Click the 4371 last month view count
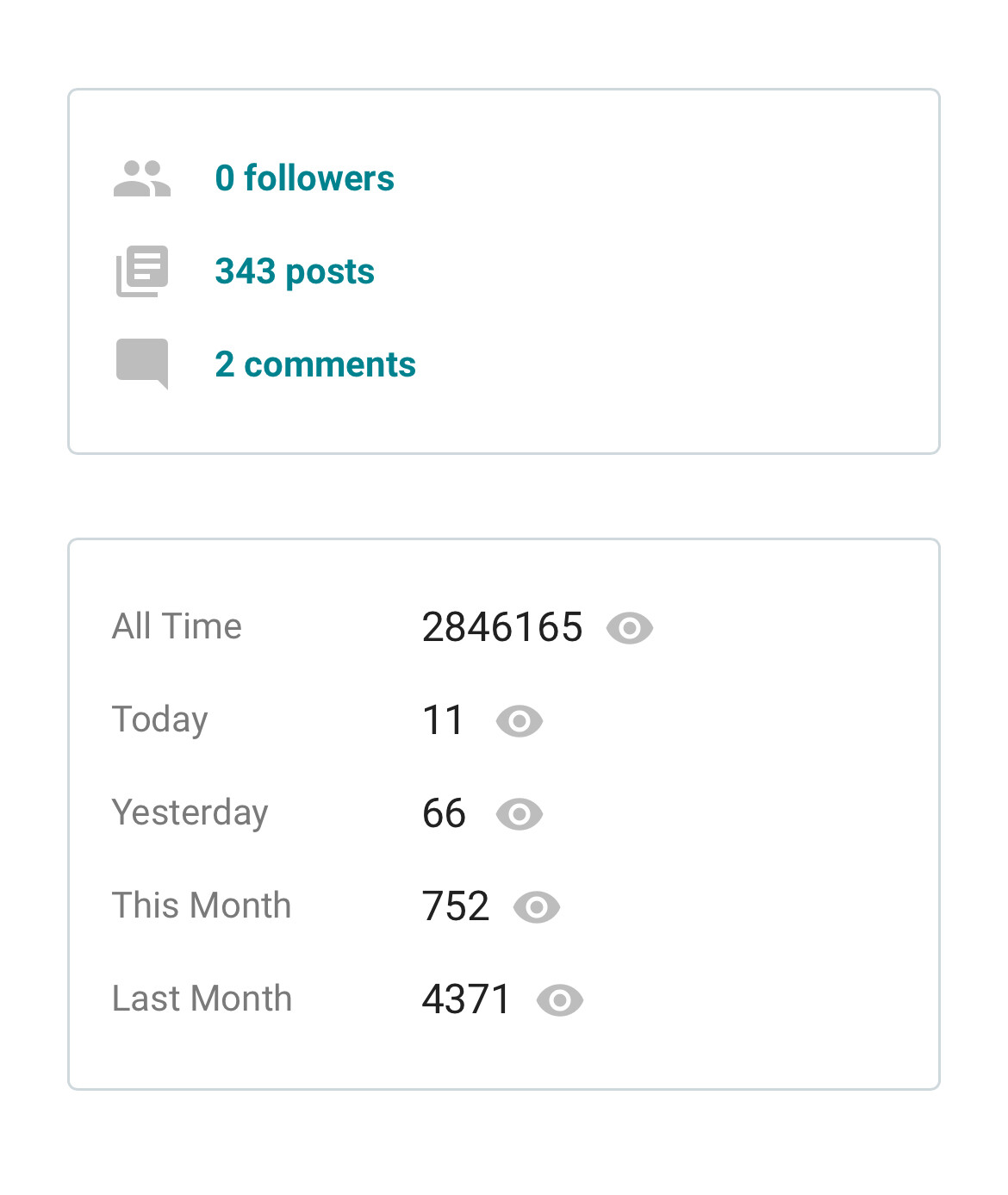This screenshot has width=1008, height=1195. tap(467, 999)
